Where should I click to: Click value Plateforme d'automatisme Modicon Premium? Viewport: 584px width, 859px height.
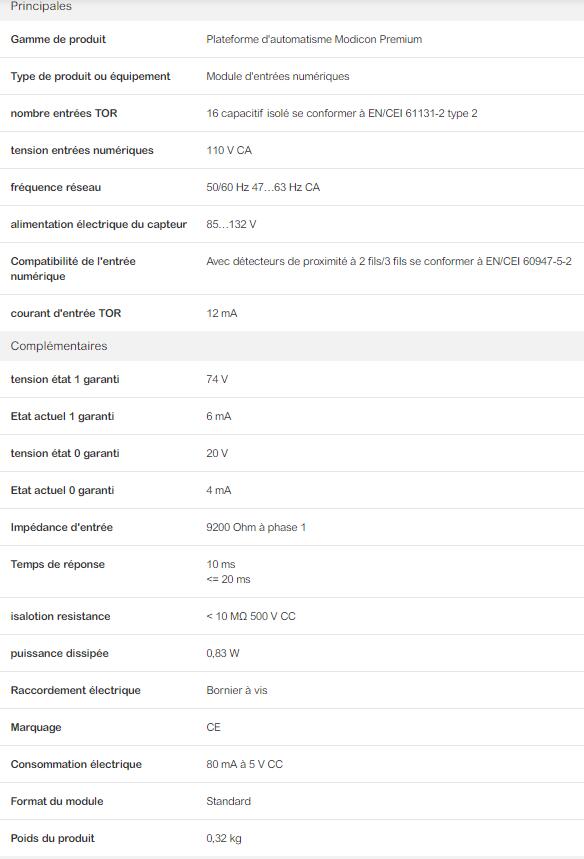[314, 39]
